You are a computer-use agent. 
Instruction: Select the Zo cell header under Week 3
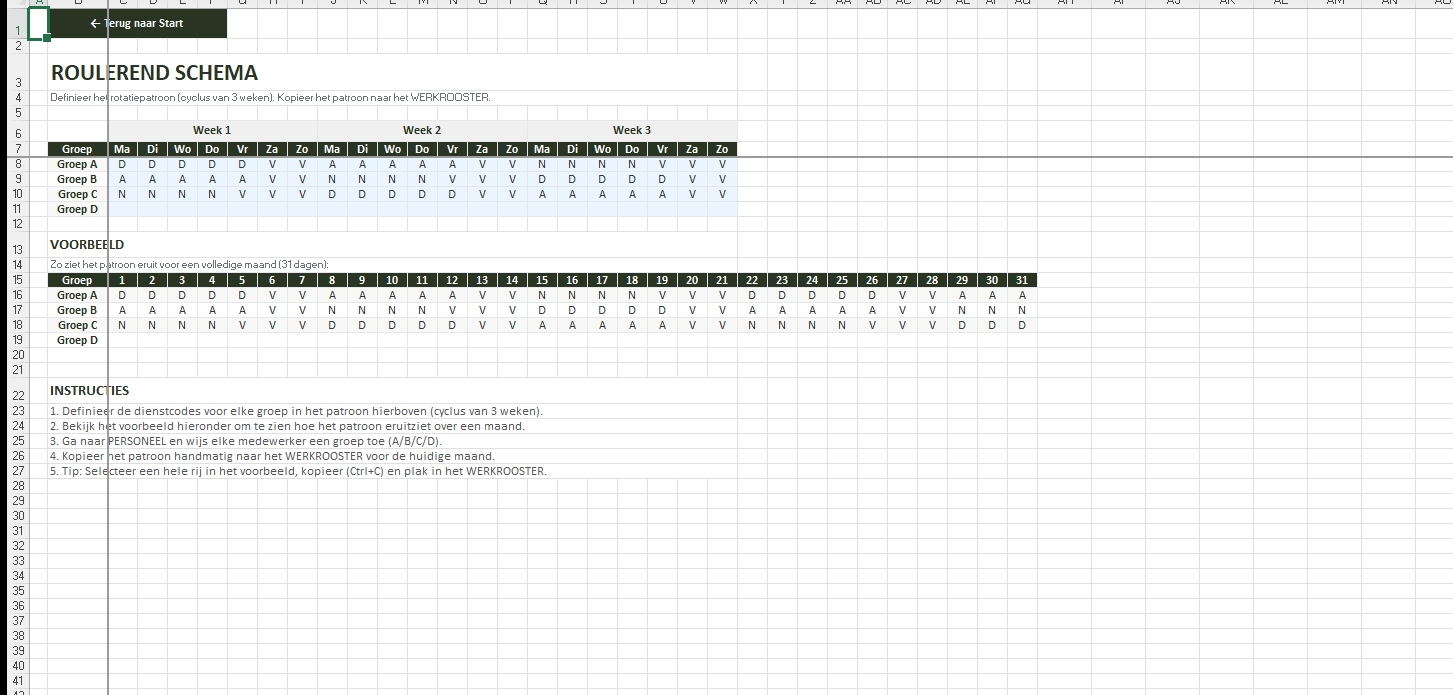[722, 148]
